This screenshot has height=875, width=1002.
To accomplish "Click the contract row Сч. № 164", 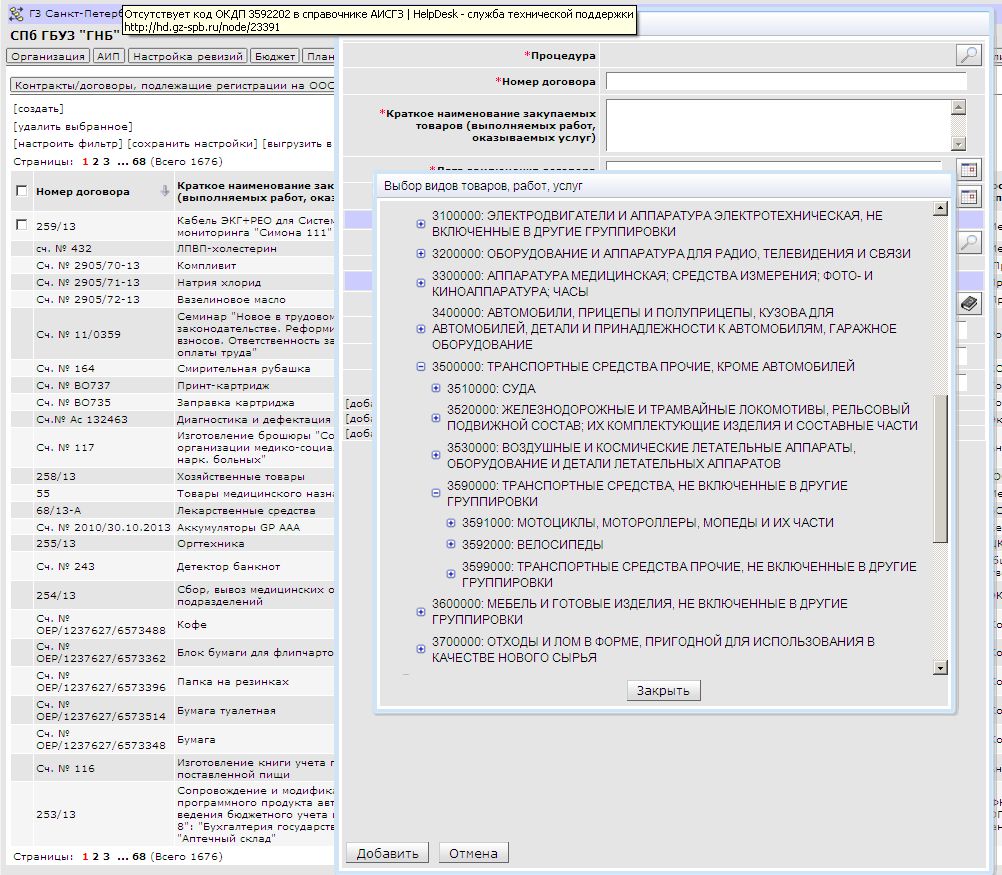I will (173, 368).
